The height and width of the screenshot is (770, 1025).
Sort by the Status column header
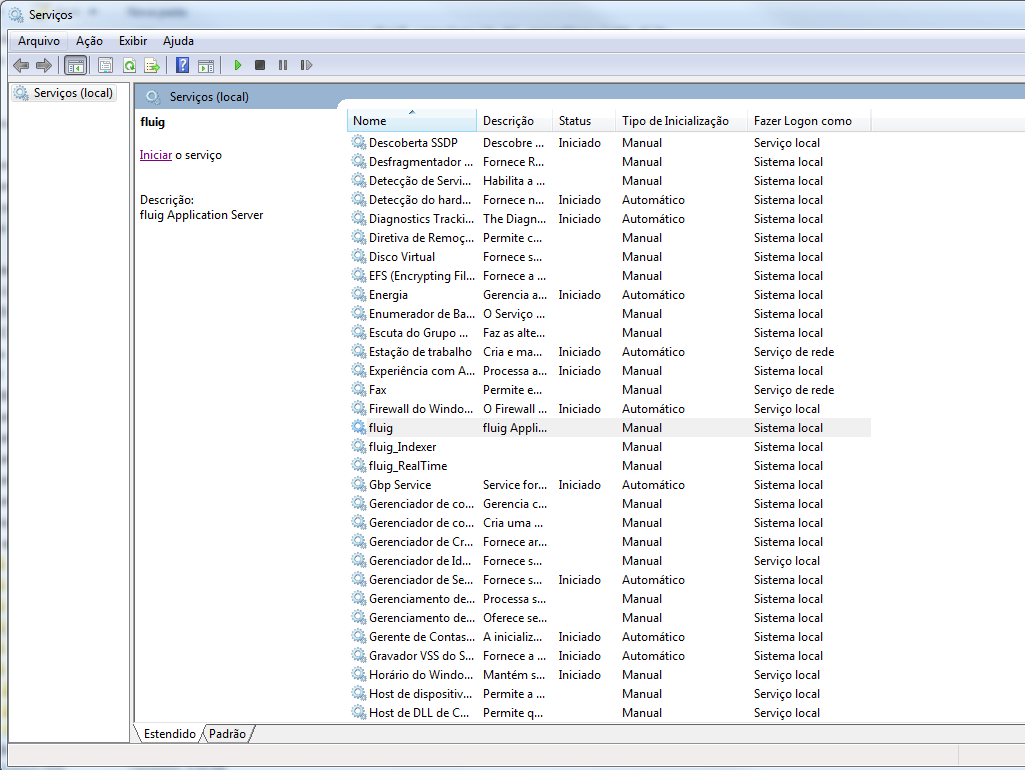[x=584, y=120]
